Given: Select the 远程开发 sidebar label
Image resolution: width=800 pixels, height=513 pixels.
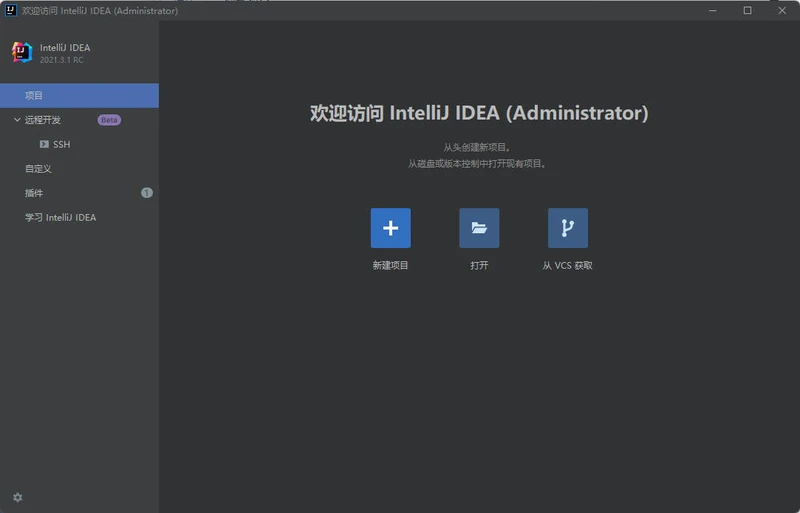Looking at the screenshot, I should (x=43, y=120).
